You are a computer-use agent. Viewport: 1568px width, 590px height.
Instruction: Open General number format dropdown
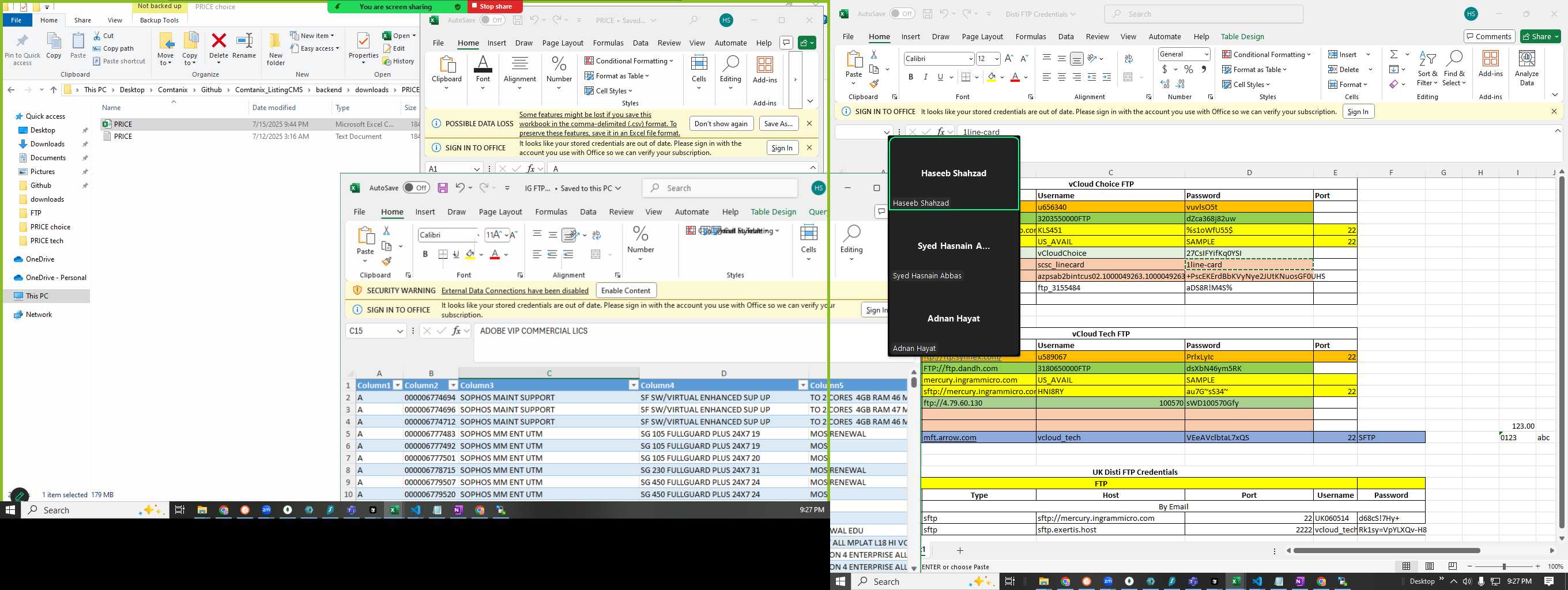point(1206,54)
